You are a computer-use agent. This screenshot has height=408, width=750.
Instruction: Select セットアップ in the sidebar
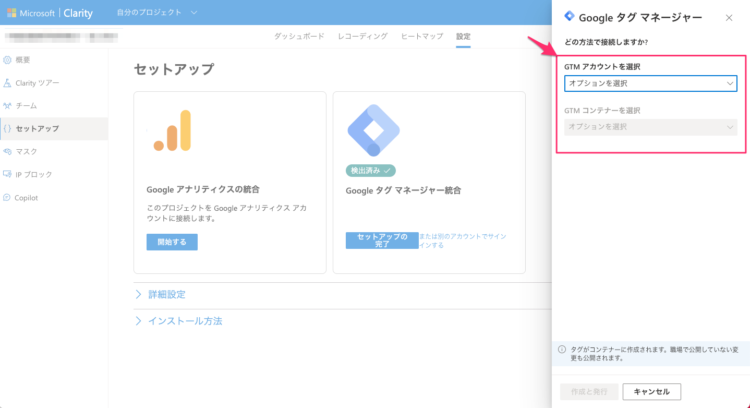pyautogui.click(x=54, y=129)
